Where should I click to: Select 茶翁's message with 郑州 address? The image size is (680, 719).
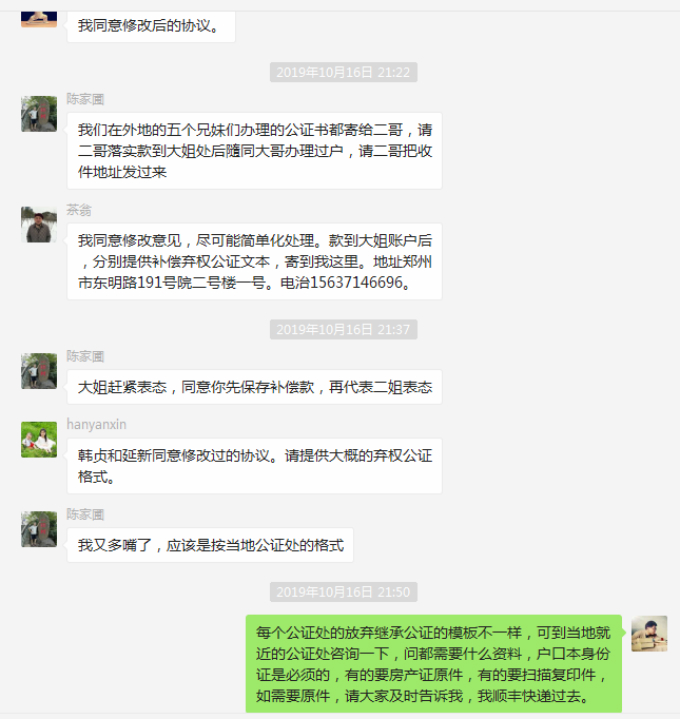tap(254, 261)
